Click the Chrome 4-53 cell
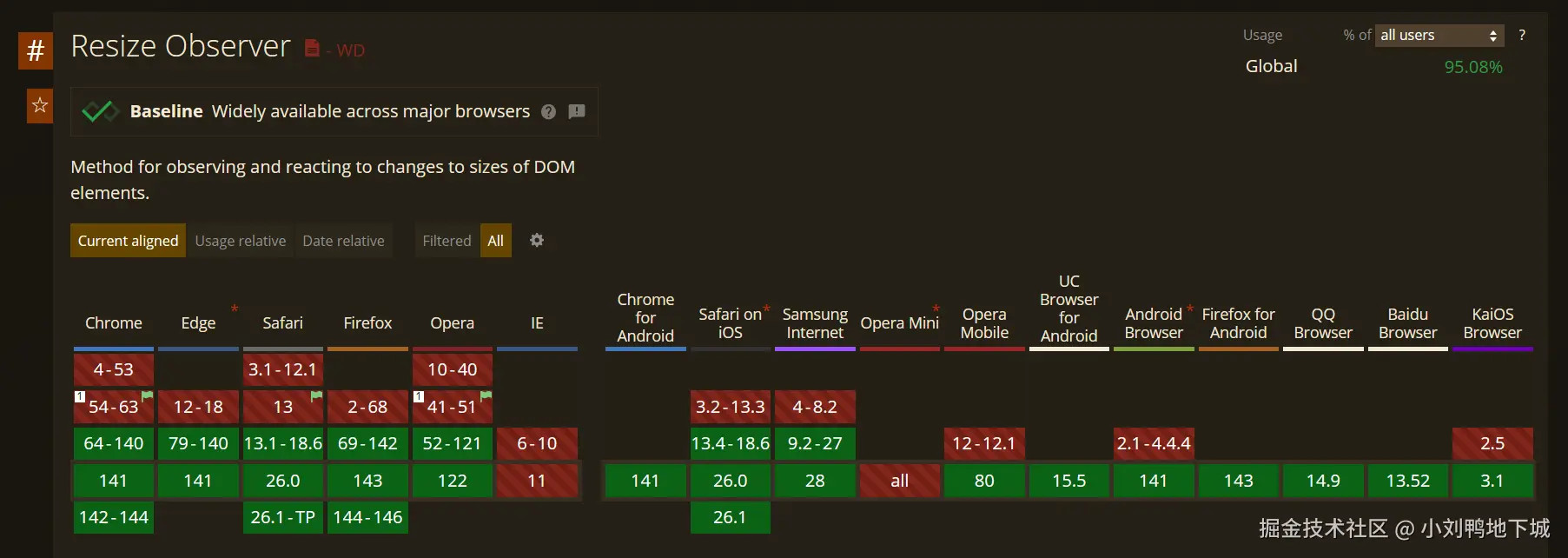Image resolution: width=1568 pixels, height=558 pixels. click(114, 369)
